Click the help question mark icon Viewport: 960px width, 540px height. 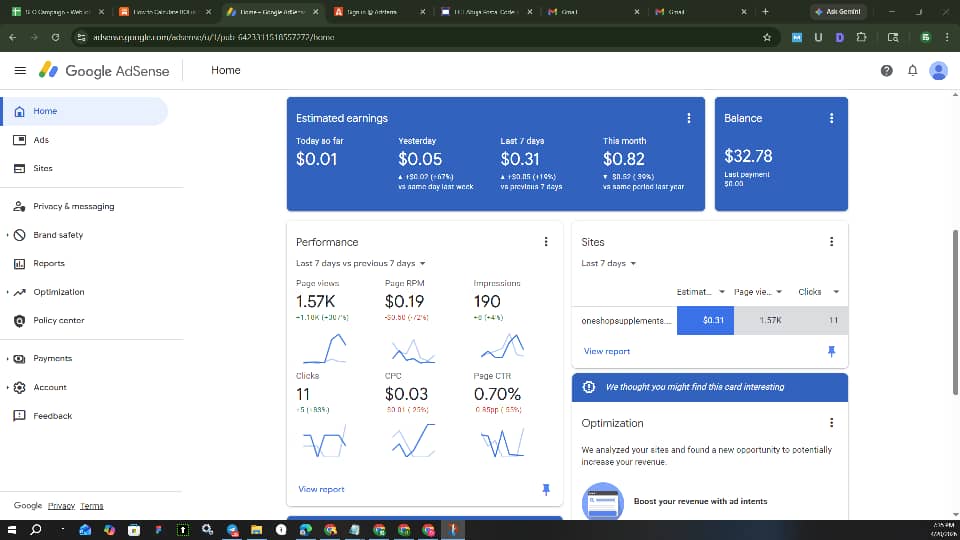(886, 70)
